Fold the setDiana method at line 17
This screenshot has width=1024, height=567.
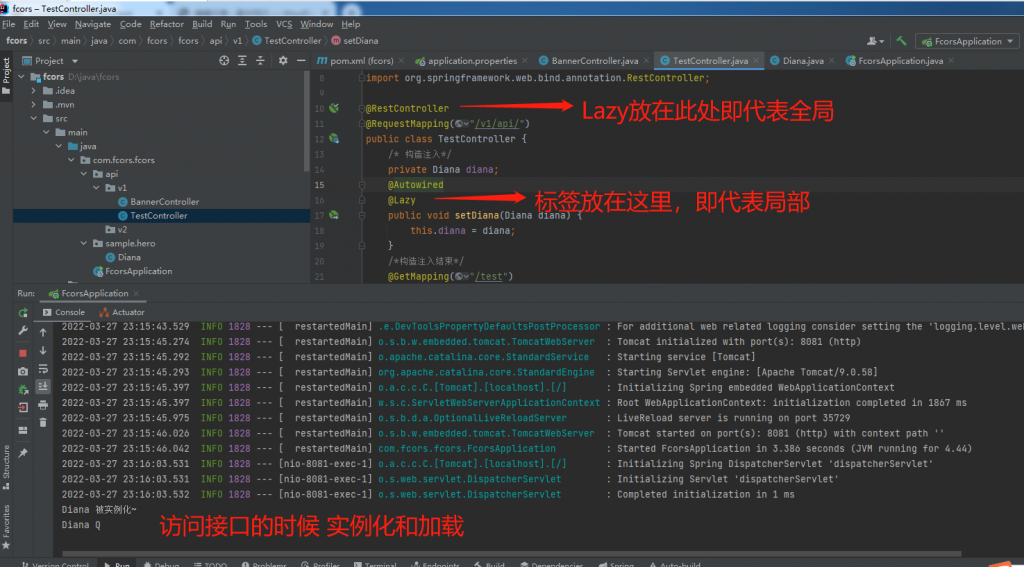pyautogui.click(x=360, y=214)
